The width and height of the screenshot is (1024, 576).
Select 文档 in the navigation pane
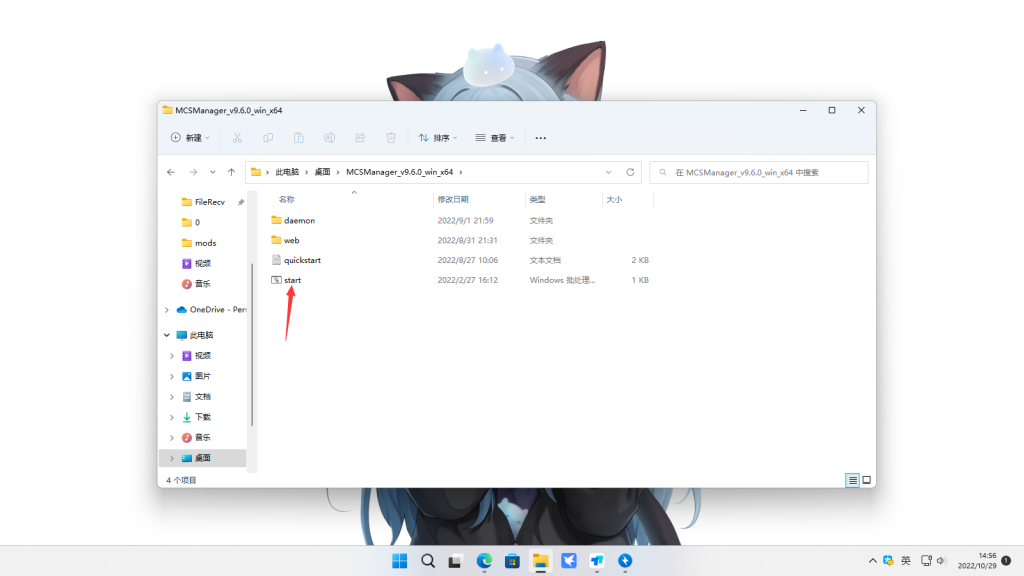[x=197, y=397]
